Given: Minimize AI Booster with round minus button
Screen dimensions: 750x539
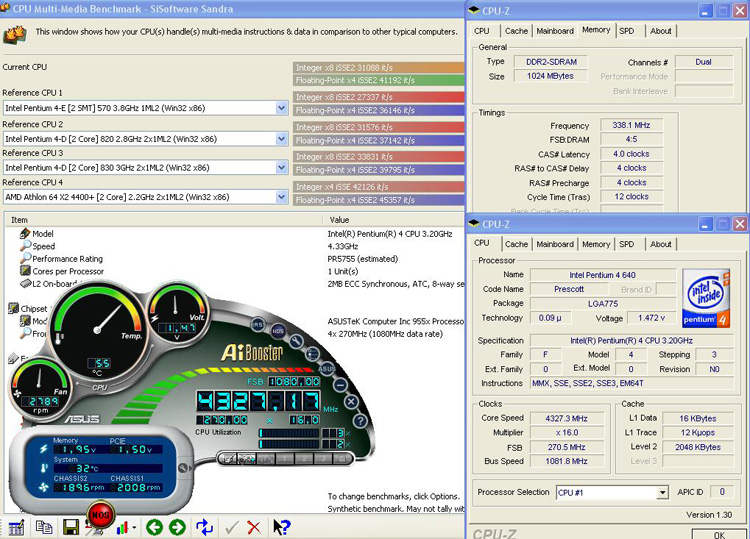Looking at the screenshot, I should 341,385.
